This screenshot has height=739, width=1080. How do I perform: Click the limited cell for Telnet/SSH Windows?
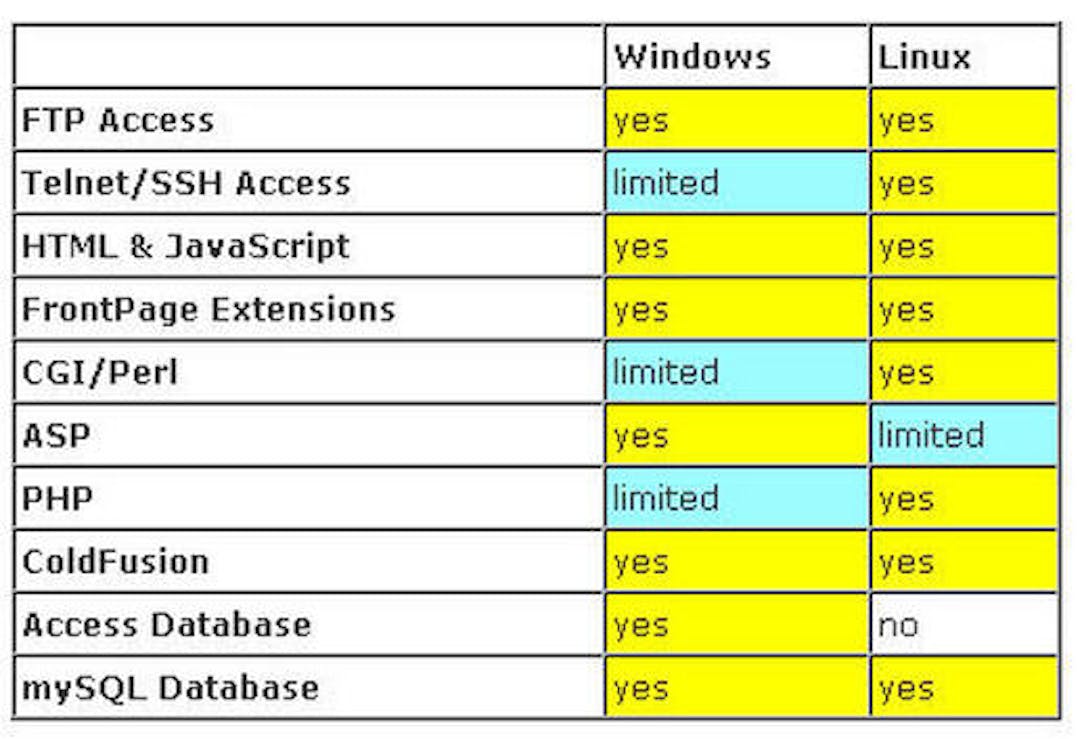(x=736, y=183)
